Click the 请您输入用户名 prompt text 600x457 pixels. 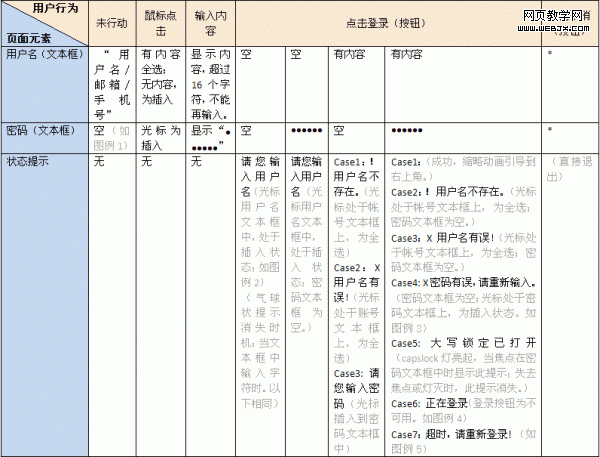(259, 174)
